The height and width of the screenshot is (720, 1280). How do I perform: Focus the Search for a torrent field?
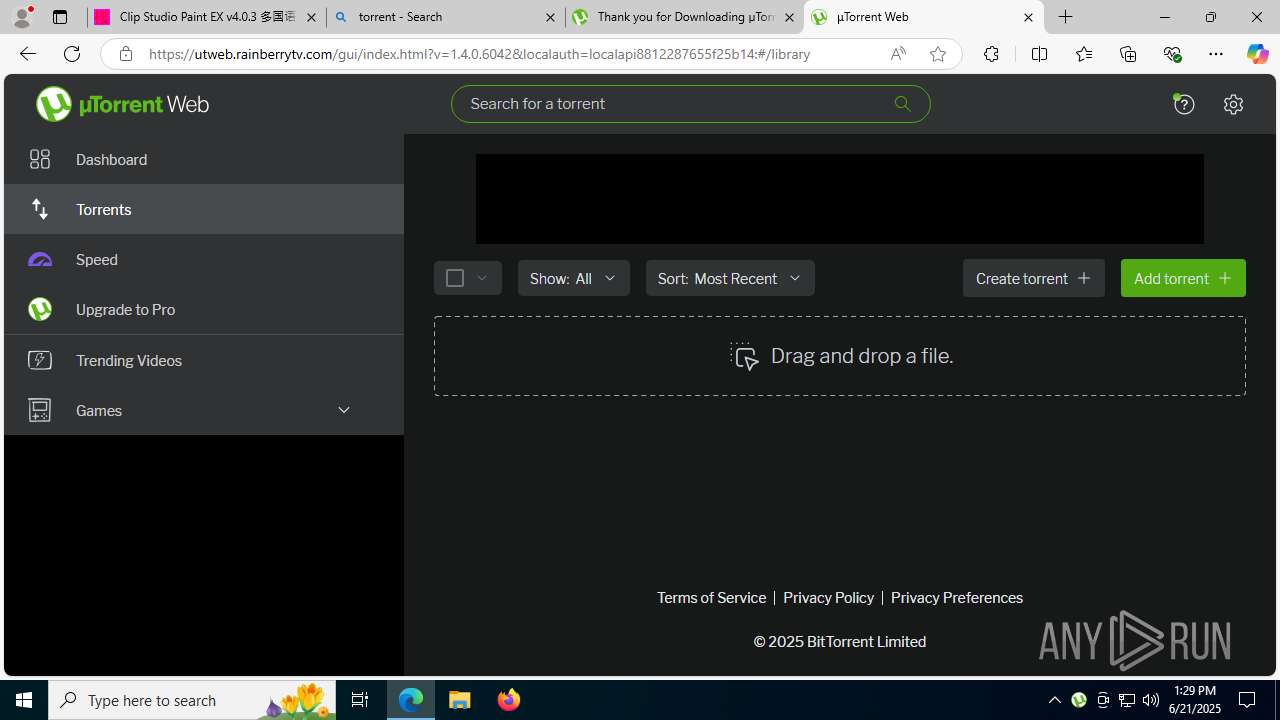690,104
